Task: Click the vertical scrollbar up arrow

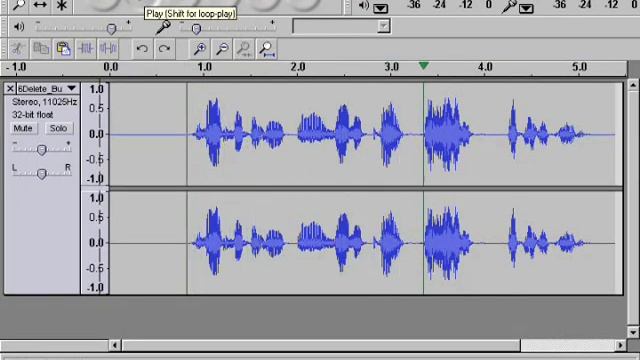Action: 633,85
